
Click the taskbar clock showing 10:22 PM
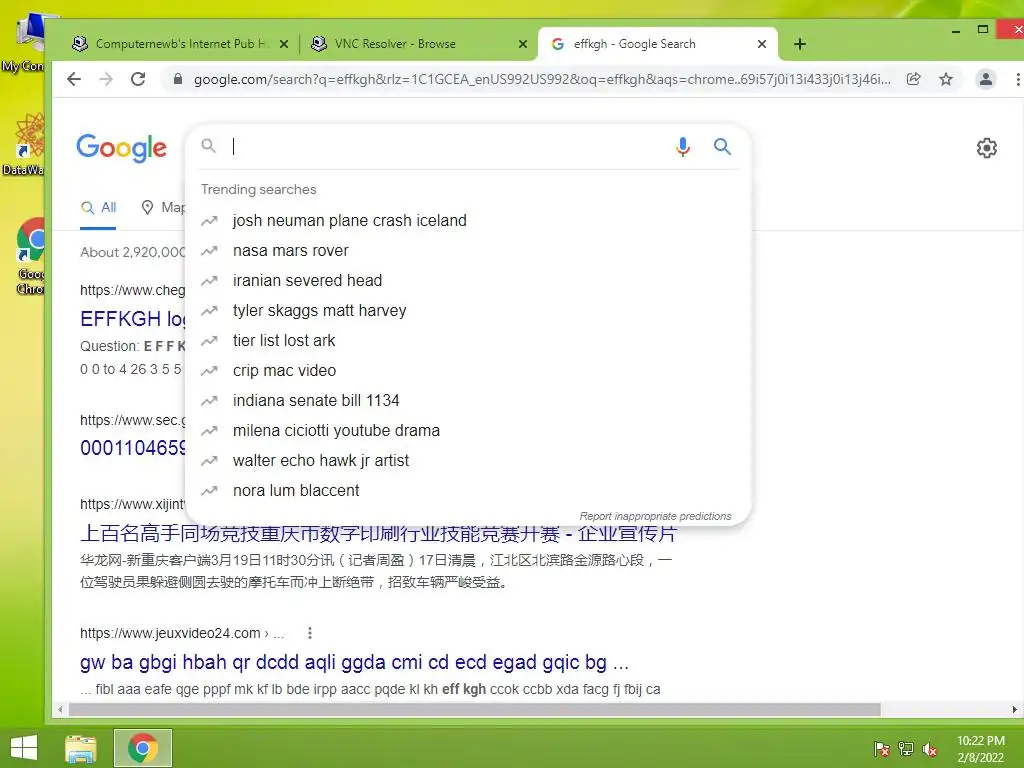coord(980,749)
